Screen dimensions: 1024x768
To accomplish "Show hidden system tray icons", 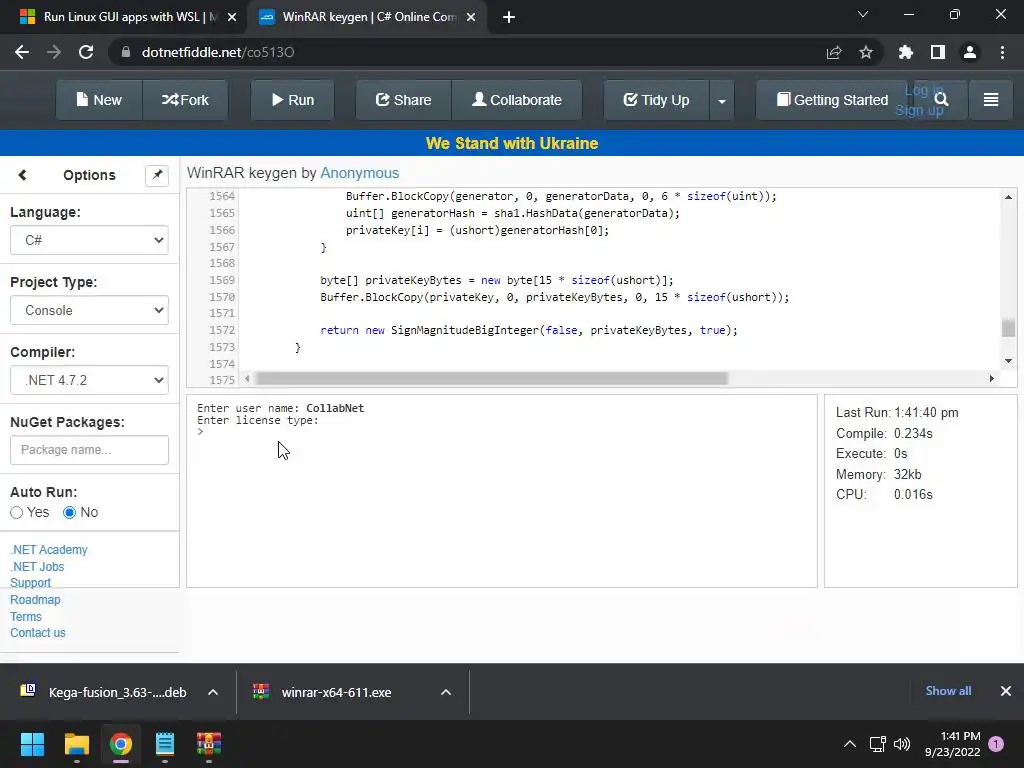I will click(850, 744).
